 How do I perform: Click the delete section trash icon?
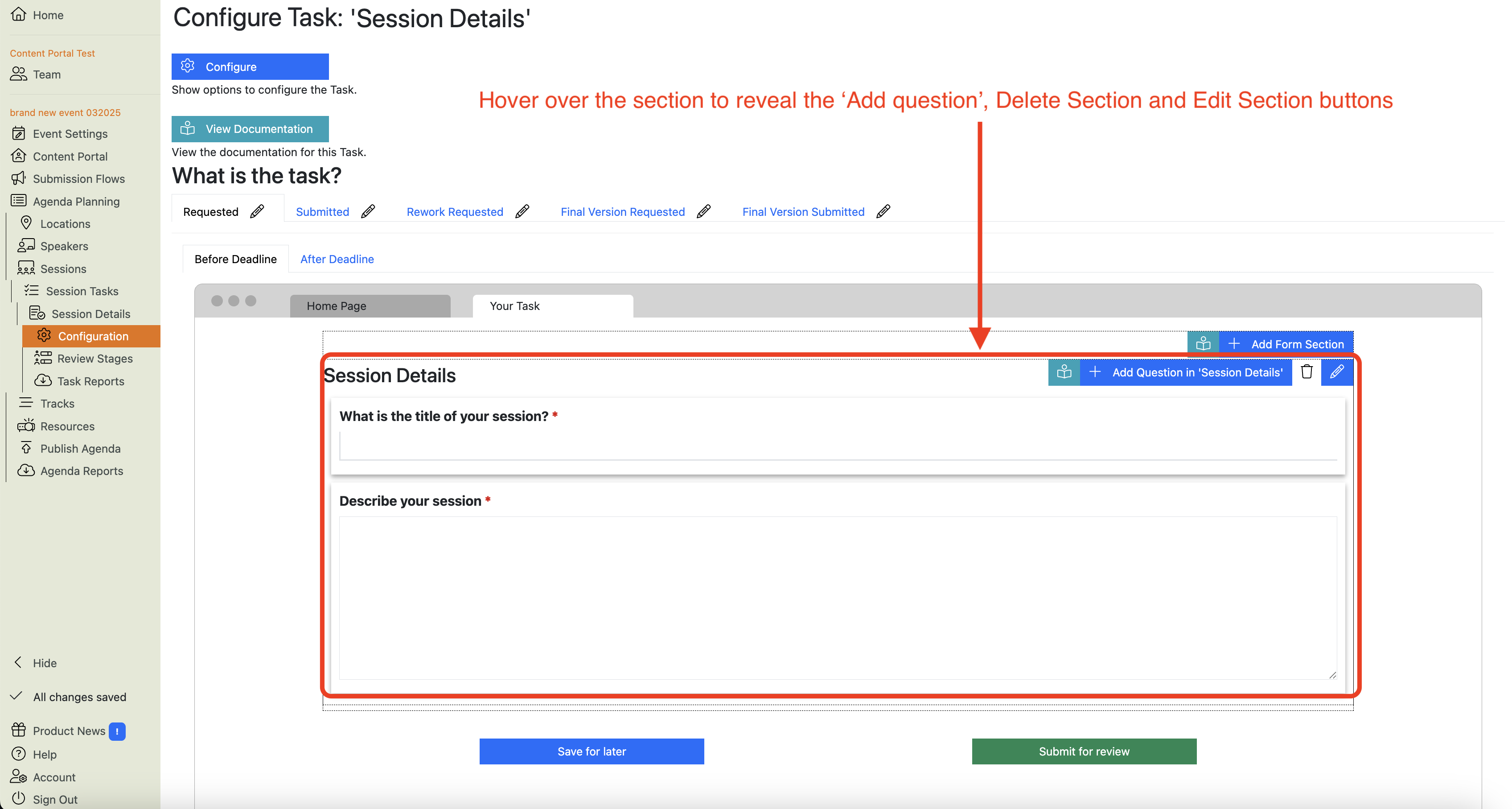[x=1306, y=372]
